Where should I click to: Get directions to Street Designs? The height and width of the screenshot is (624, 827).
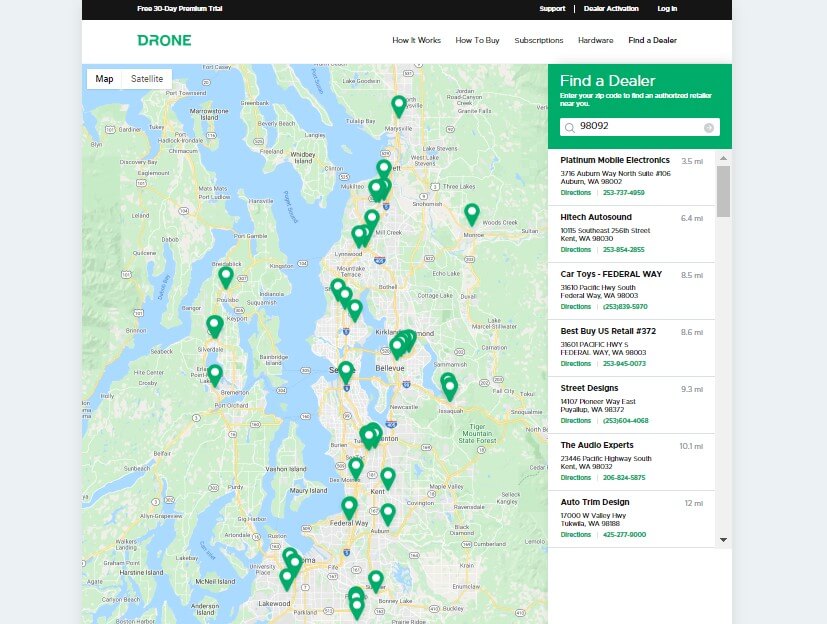point(575,420)
